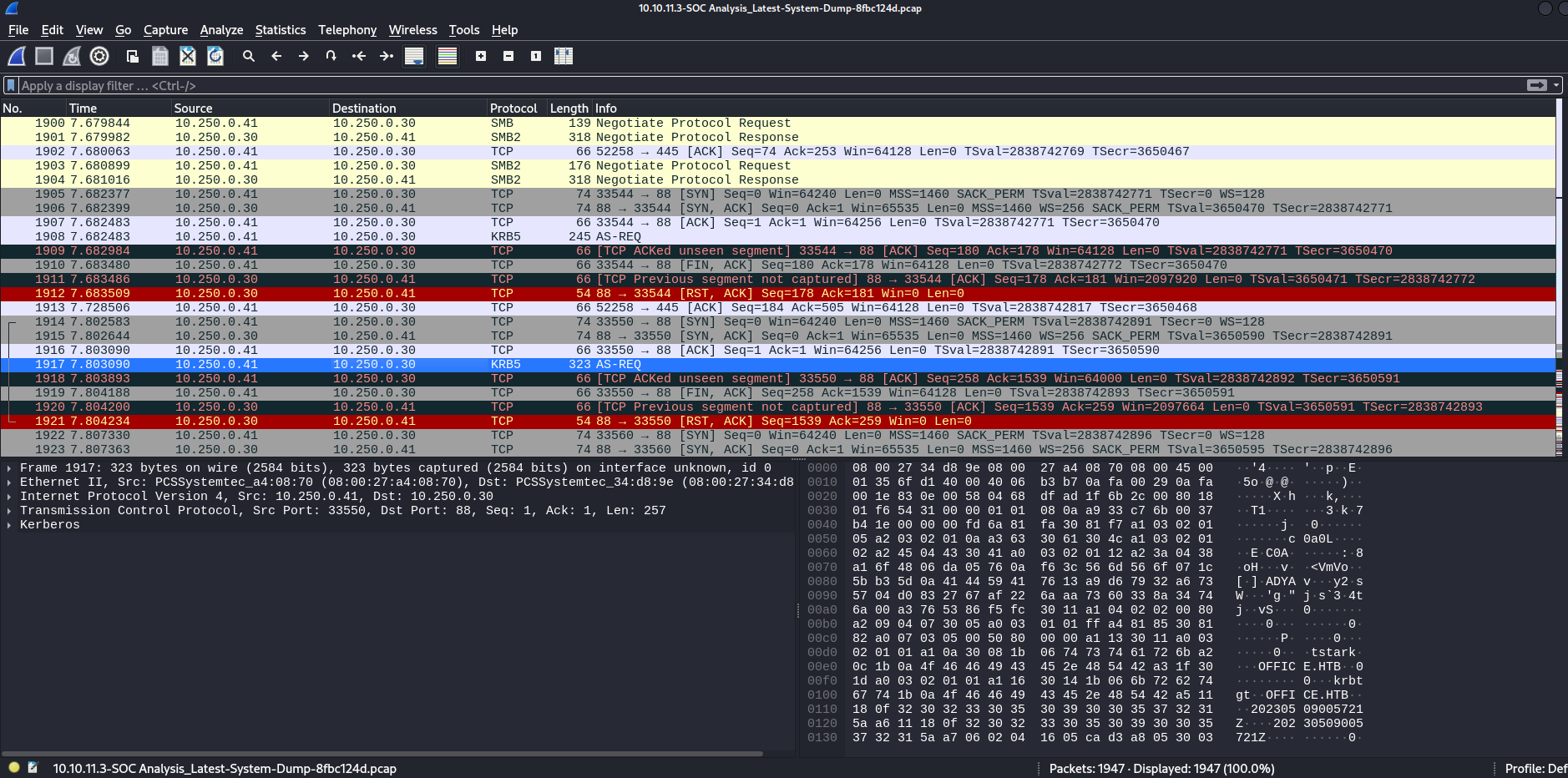Open the Tools menu
This screenshot has height=778, width=1568.
point(464,30)
